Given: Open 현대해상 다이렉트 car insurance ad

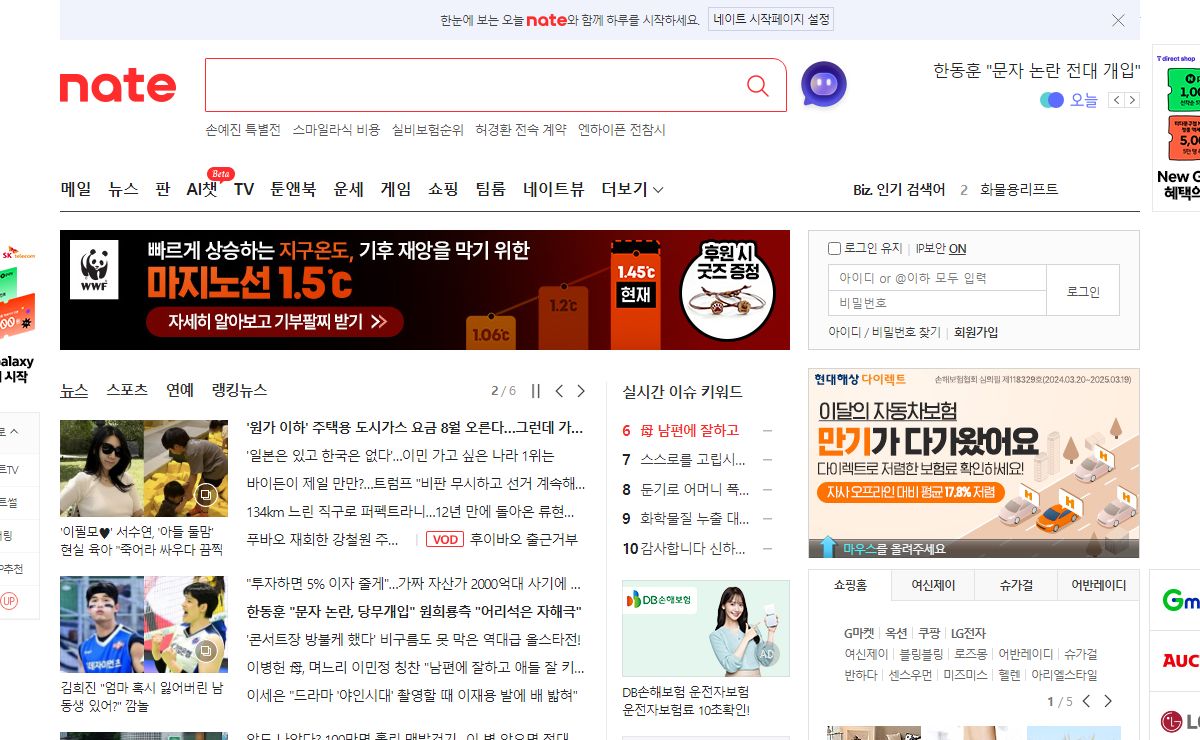Looking at the screenshot, I should point(973,463).
